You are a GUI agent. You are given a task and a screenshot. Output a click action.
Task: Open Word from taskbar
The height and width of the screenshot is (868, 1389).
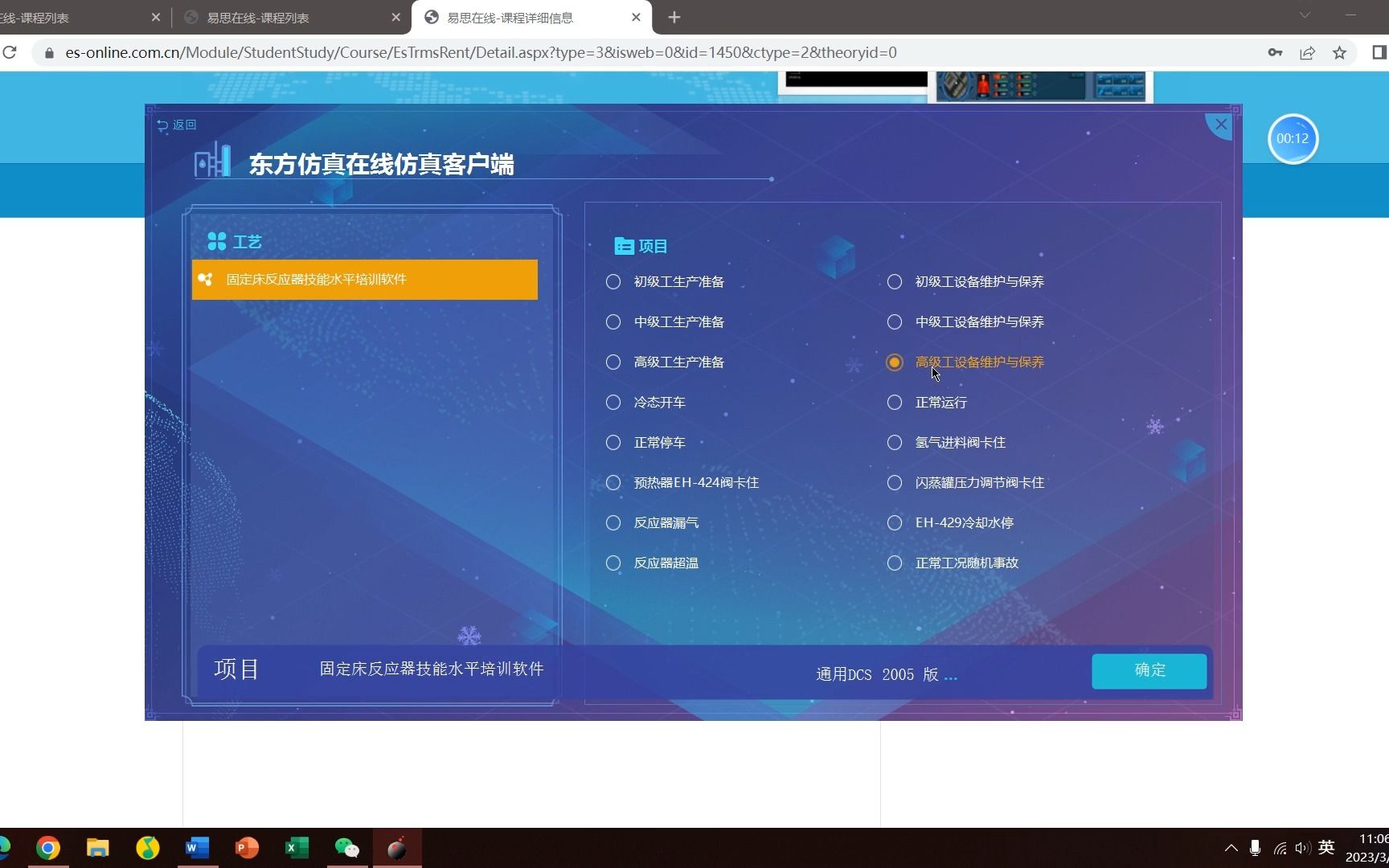[198, 848]
